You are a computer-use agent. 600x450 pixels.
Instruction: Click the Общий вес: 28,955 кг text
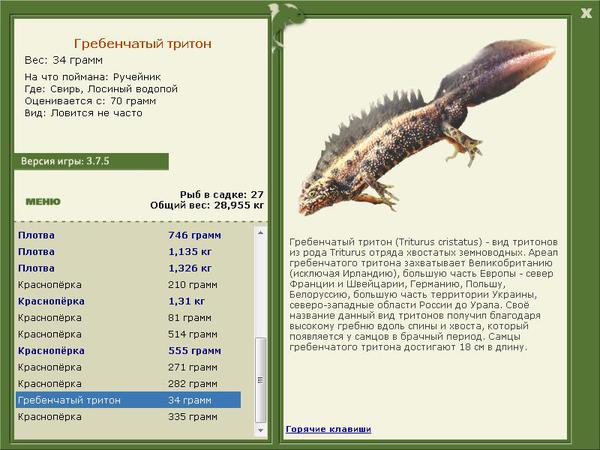click(207, 205)
